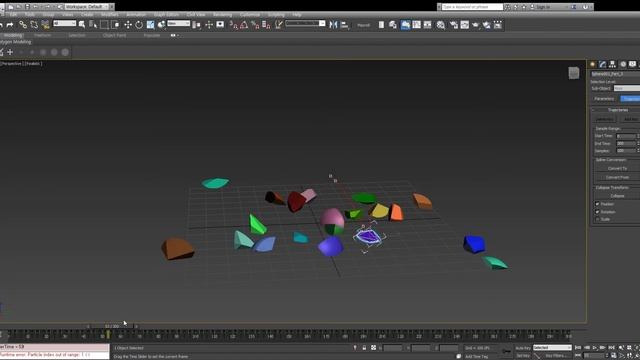This screenshot has width=640, height=360.
Task: Toggle the Angle Snap icon
Action: [244, 25]
